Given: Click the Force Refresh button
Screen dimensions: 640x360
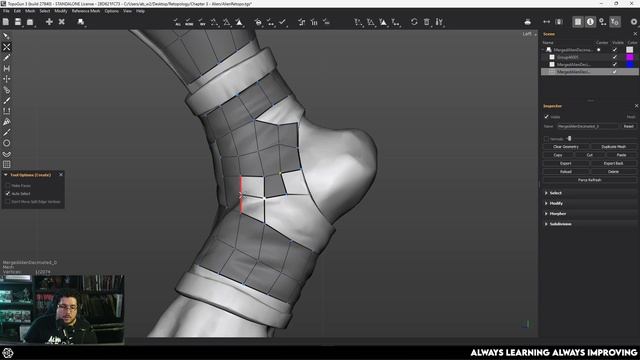Looking at the screenshot, I should point(590,180).
